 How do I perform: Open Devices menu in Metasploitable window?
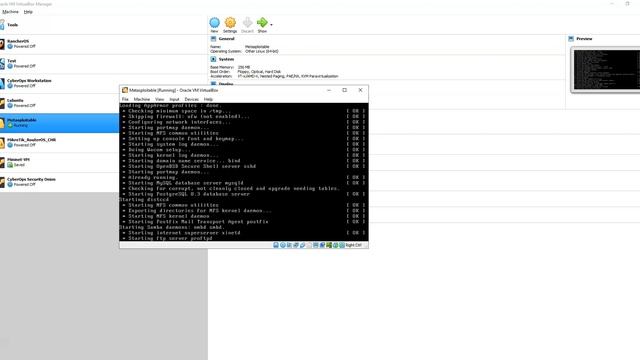coord(191,99)
